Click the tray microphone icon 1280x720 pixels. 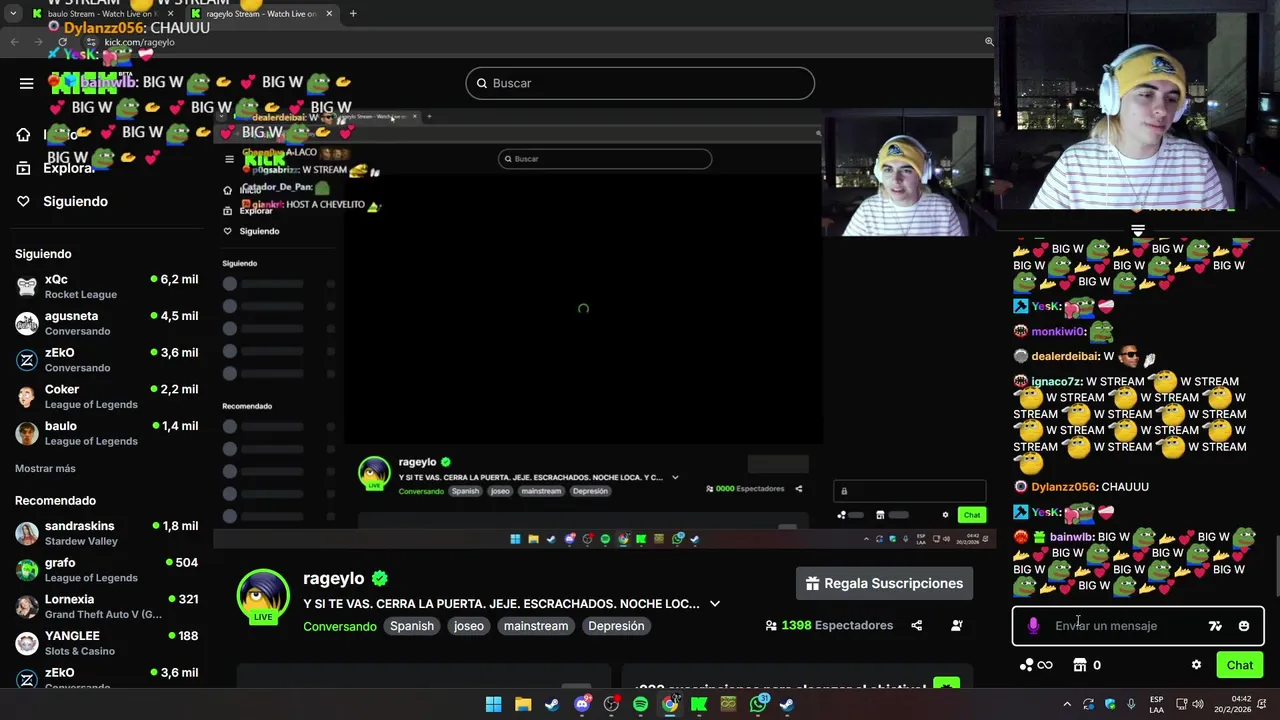(x=1133, y=704)
